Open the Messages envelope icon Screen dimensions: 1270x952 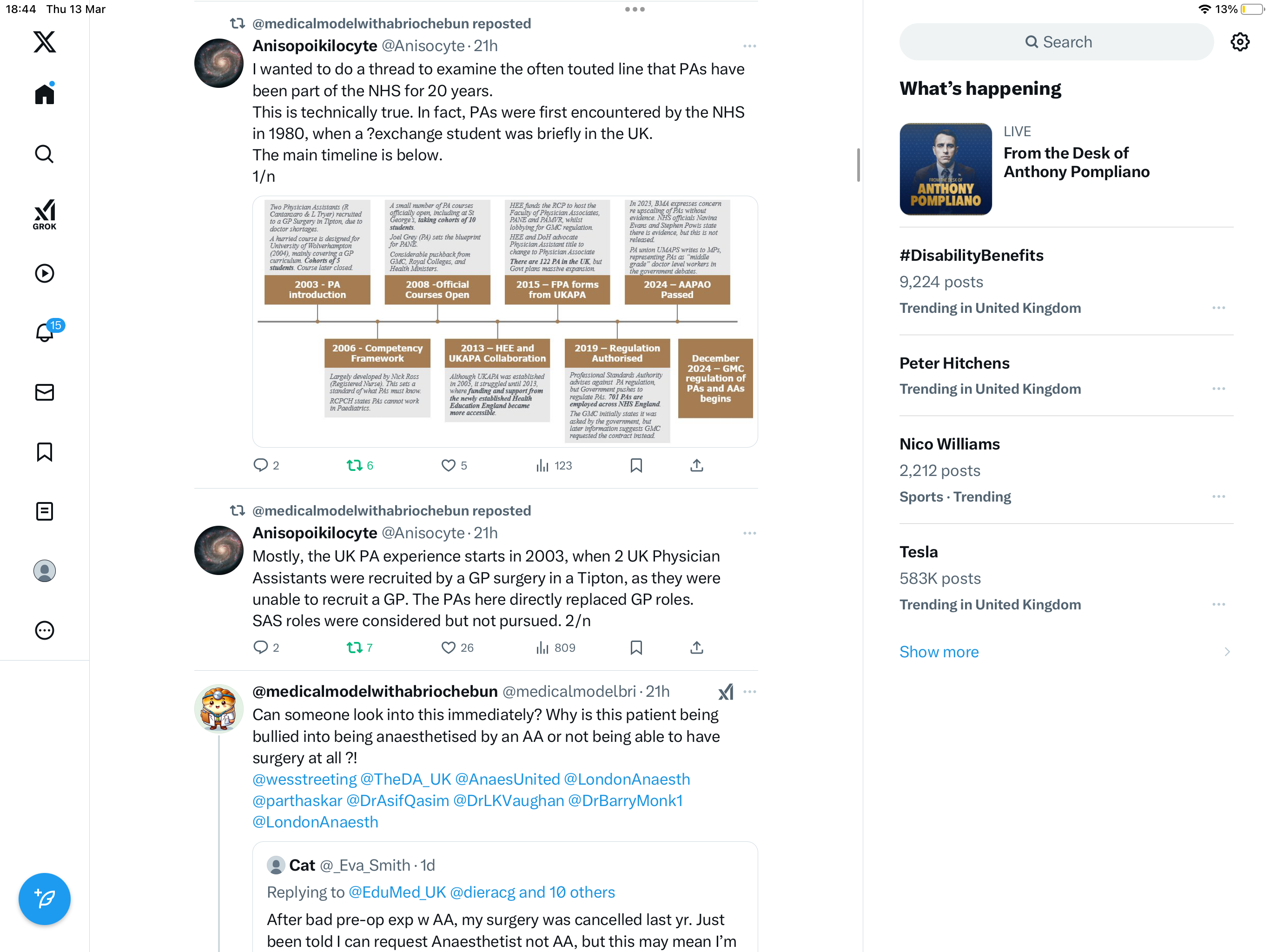click(x=44, y=392)
